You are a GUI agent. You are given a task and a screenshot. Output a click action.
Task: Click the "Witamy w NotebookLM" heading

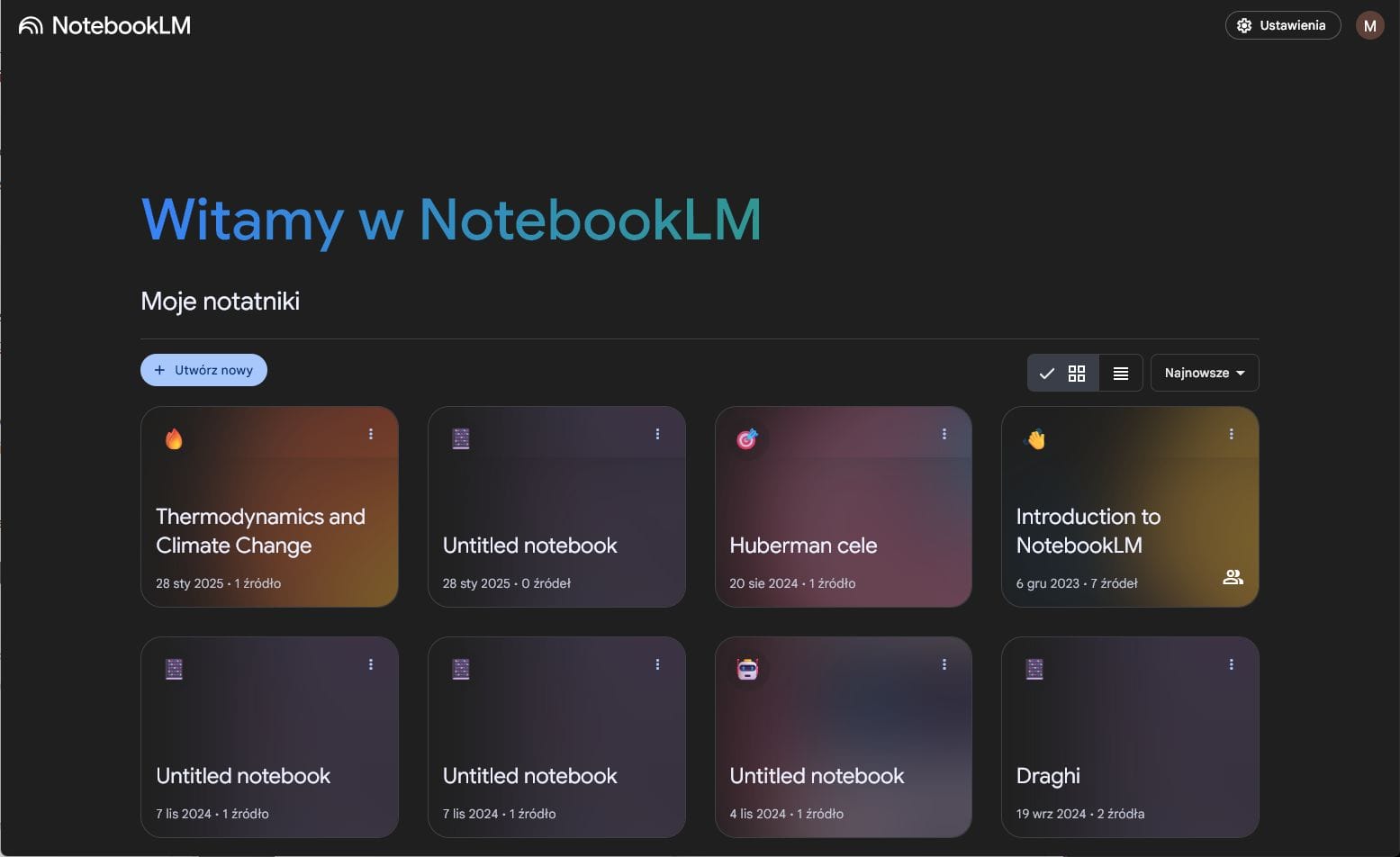[x=451, y=221]
